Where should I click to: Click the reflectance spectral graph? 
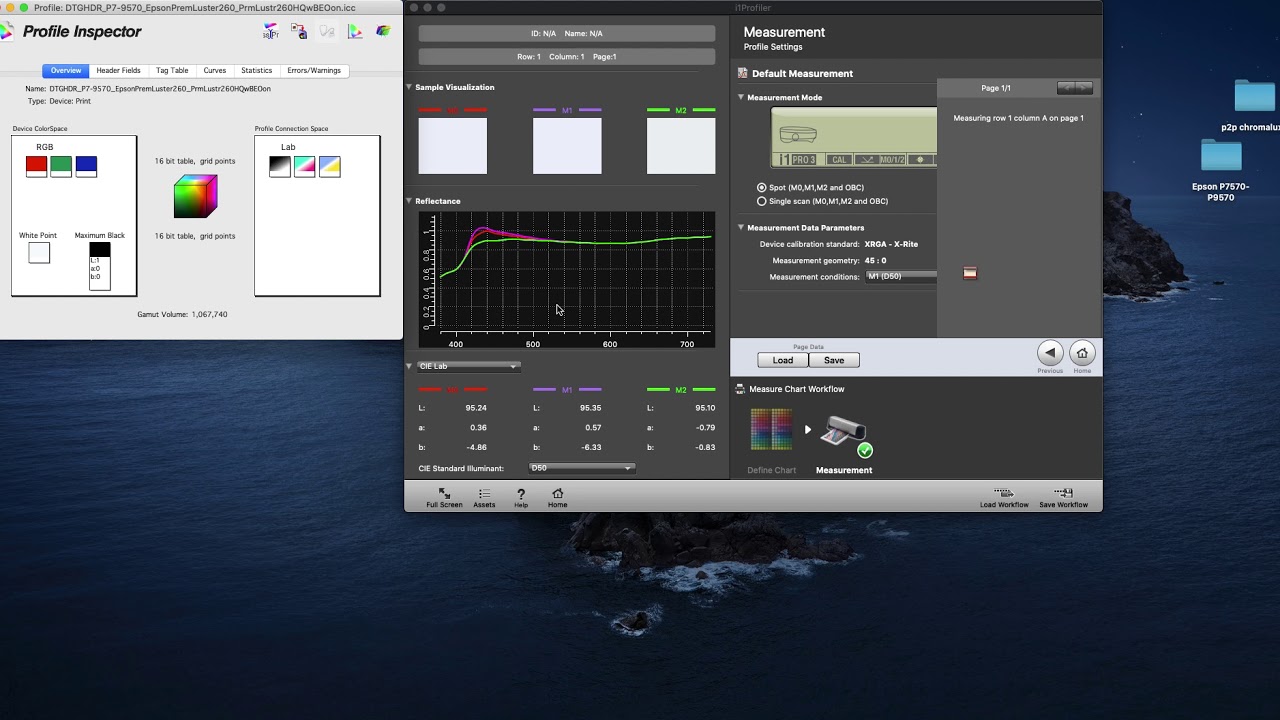click(x=567, y=280)
